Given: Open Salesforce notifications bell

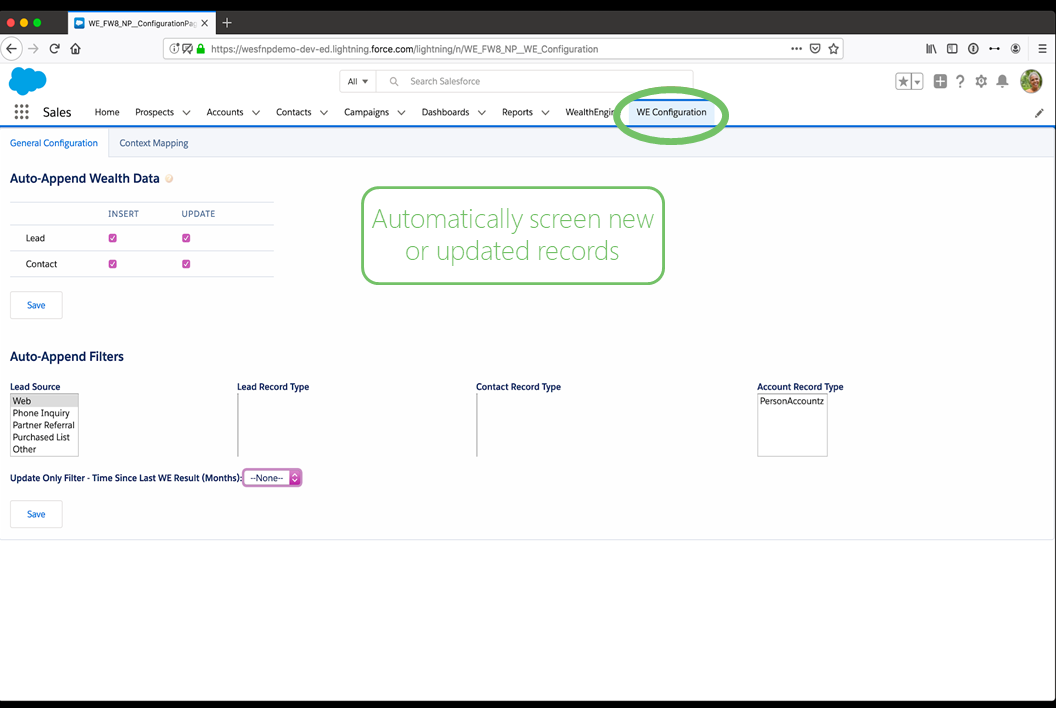Looking at the screenshot, I should [x=1002, y=81].
